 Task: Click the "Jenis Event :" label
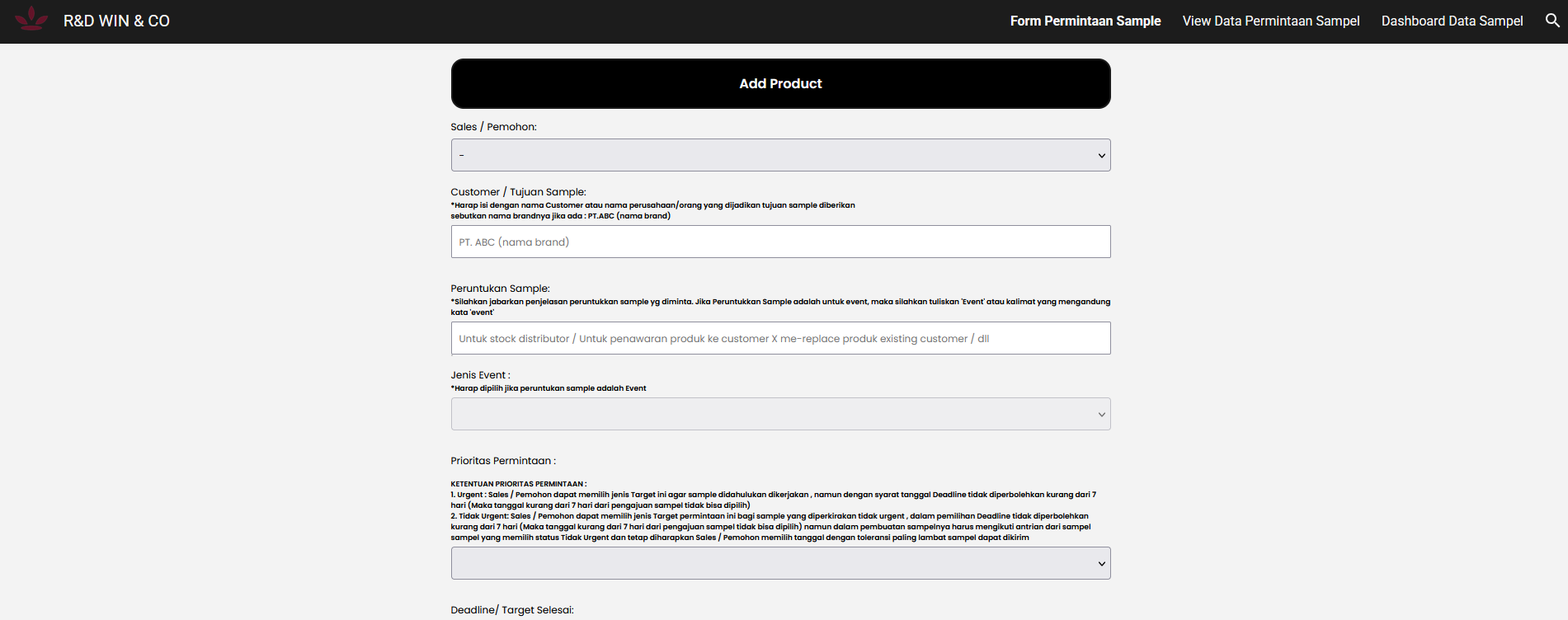[x=480, y=375]
